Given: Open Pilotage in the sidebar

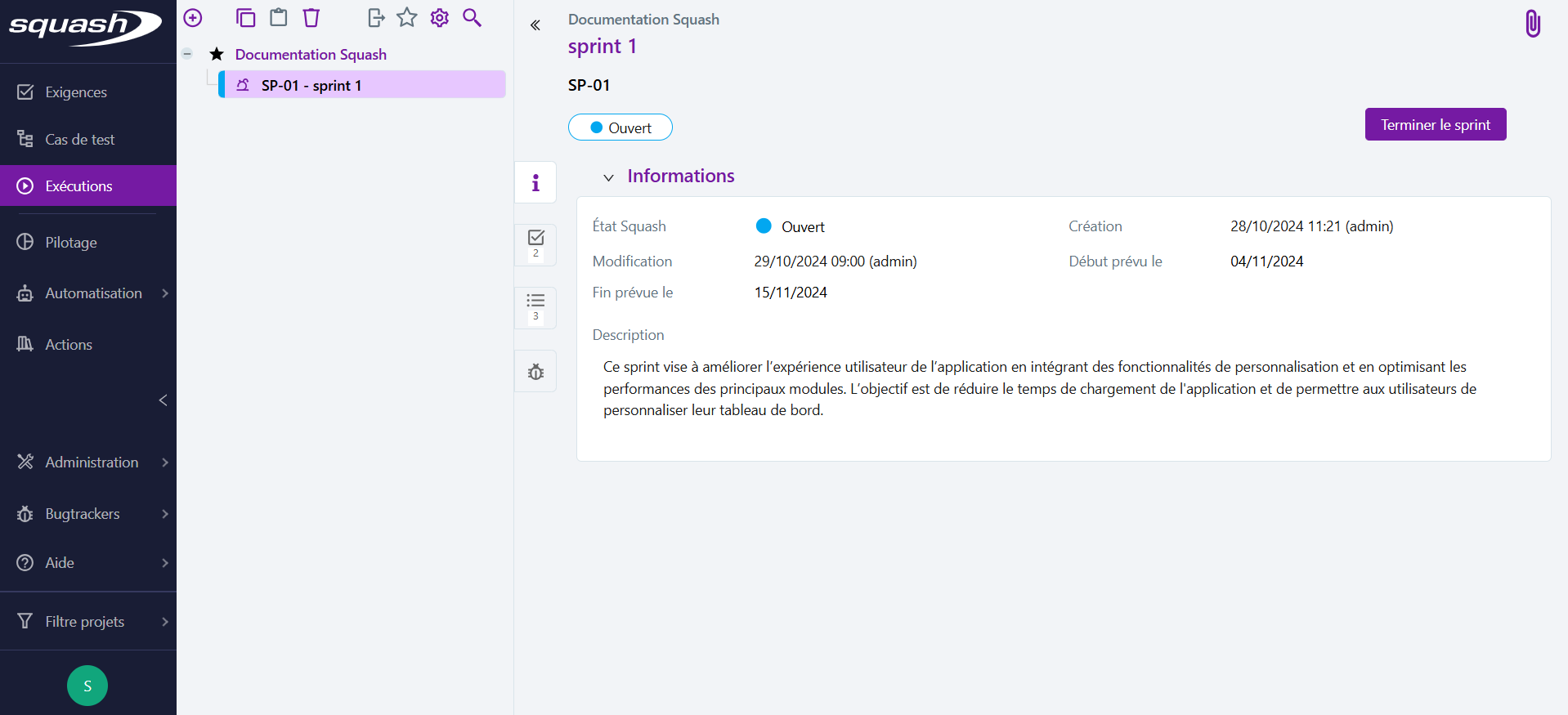Looking at the screenshot, I should (88, 242).
